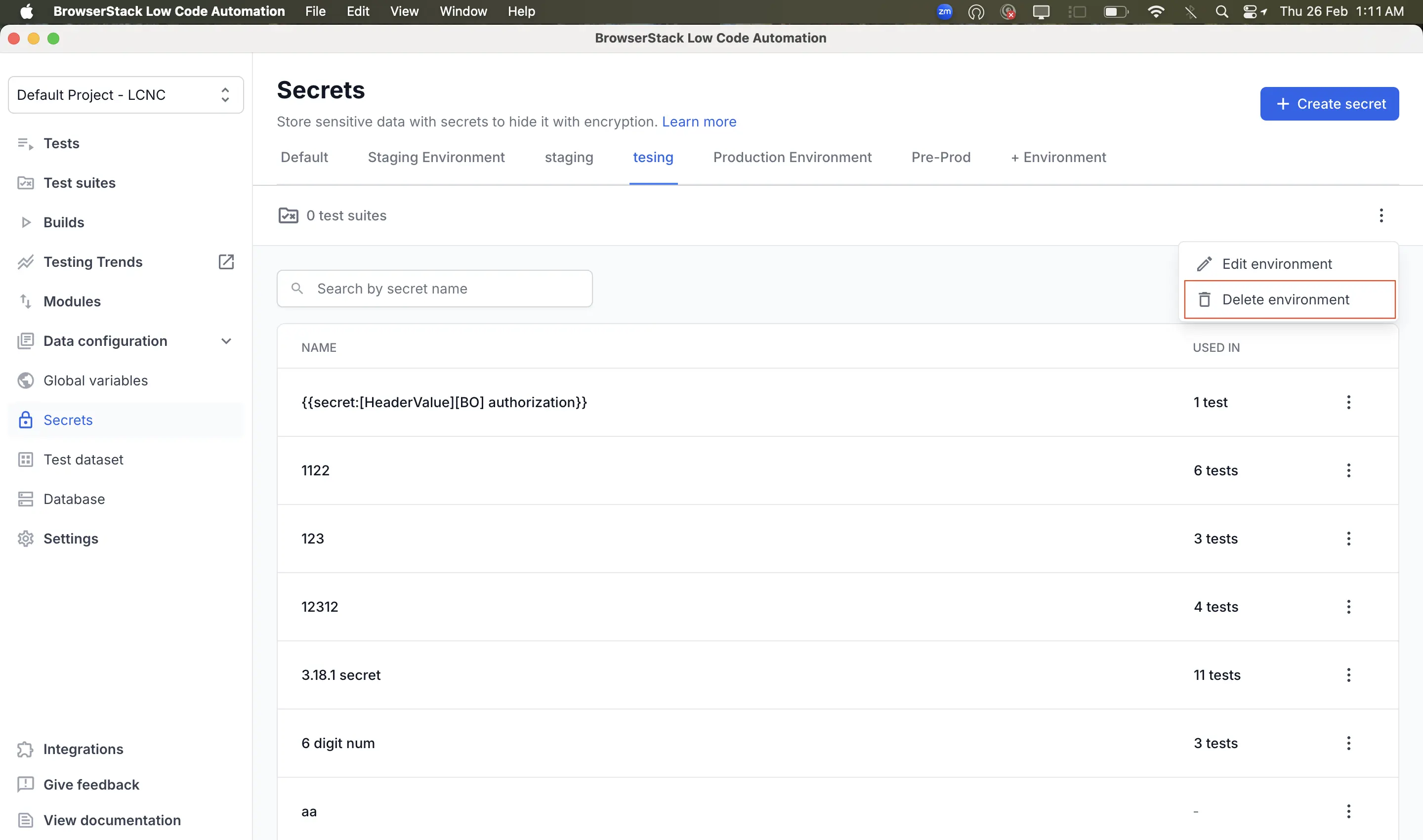Viewport: 1423px width, 840px height.
Task: Open actions menu for 3.18.1 secret
Action: pos(1348,674)
